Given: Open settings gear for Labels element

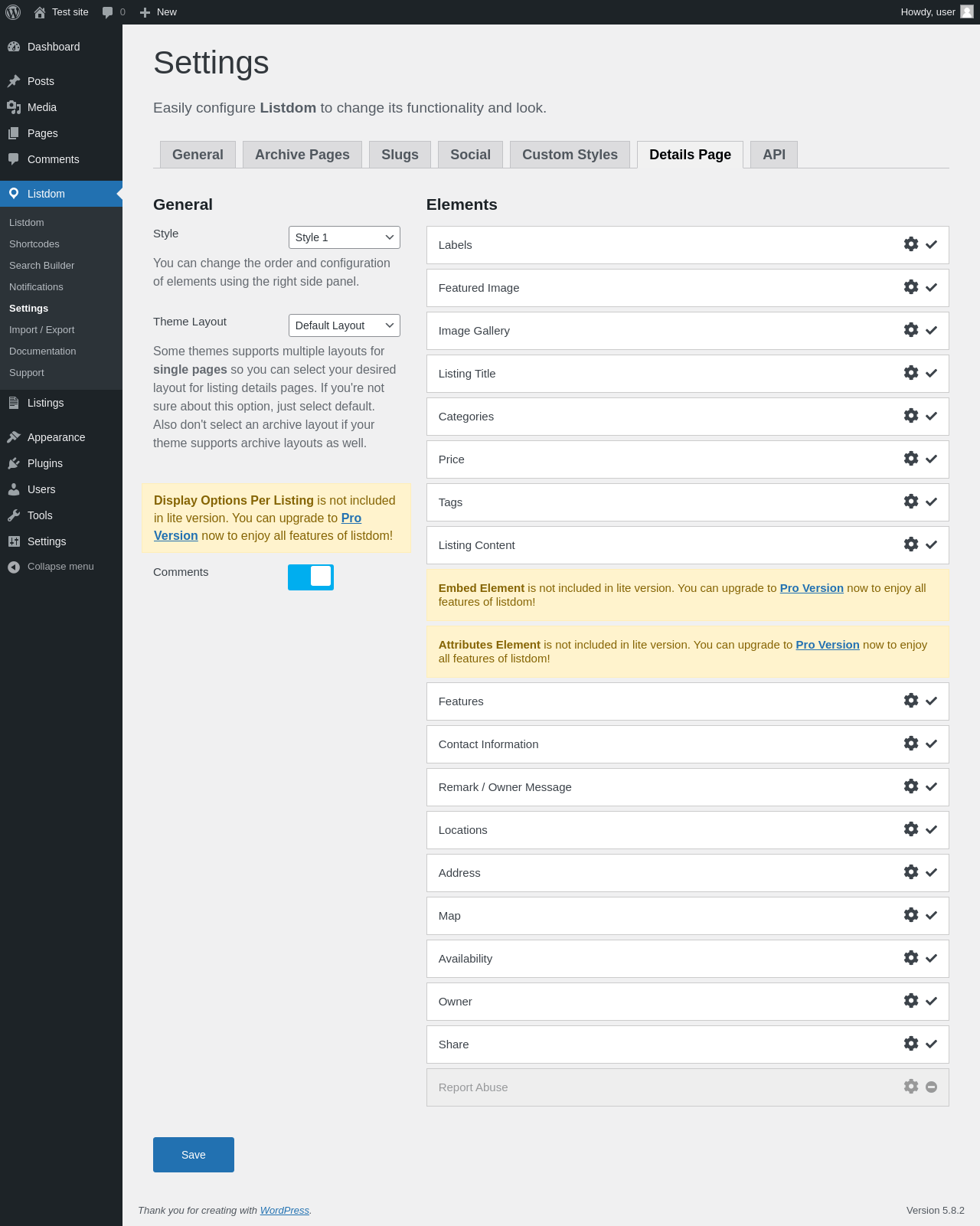Looking at the screenshot, I should click(910, 244).
